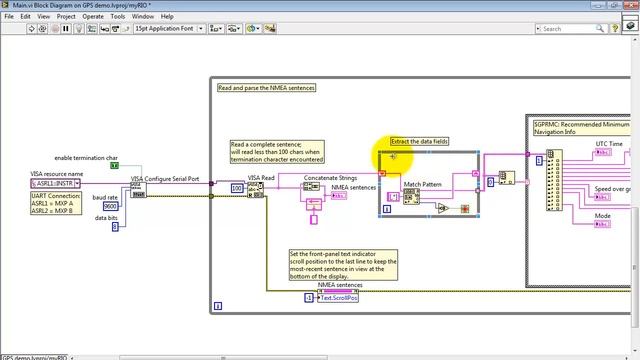Click the vertical scrollbar up arrow
The width and height of the screenshot is (640, 360).
pyautogui.click(x=635, y=39)
